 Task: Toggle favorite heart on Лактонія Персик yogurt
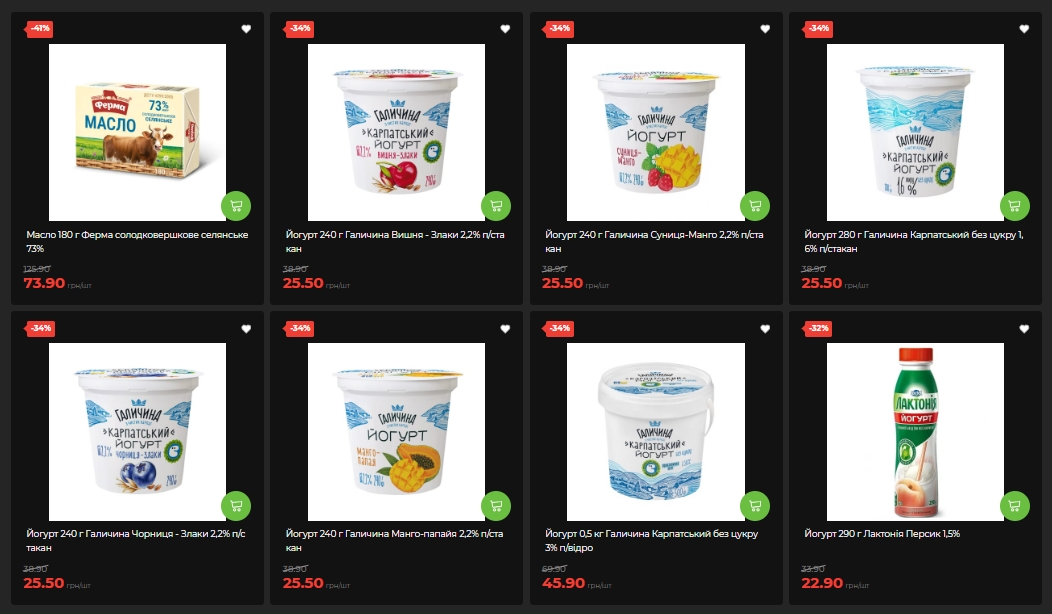click(x=1024, y=329)
